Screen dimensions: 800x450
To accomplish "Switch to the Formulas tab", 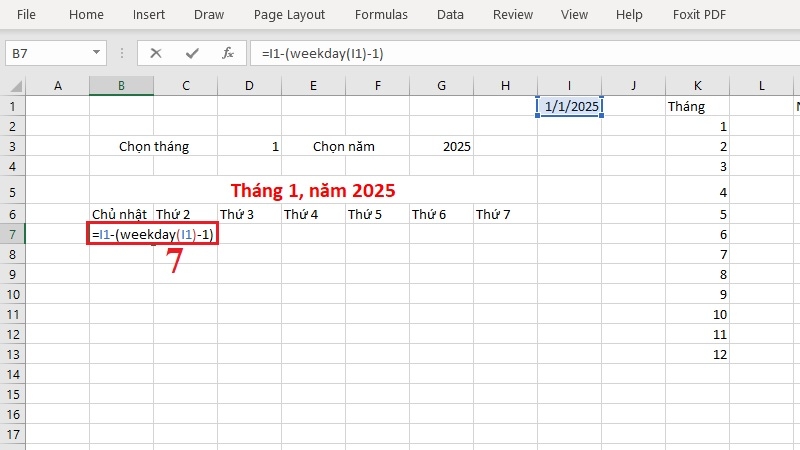I will (381, 15).
